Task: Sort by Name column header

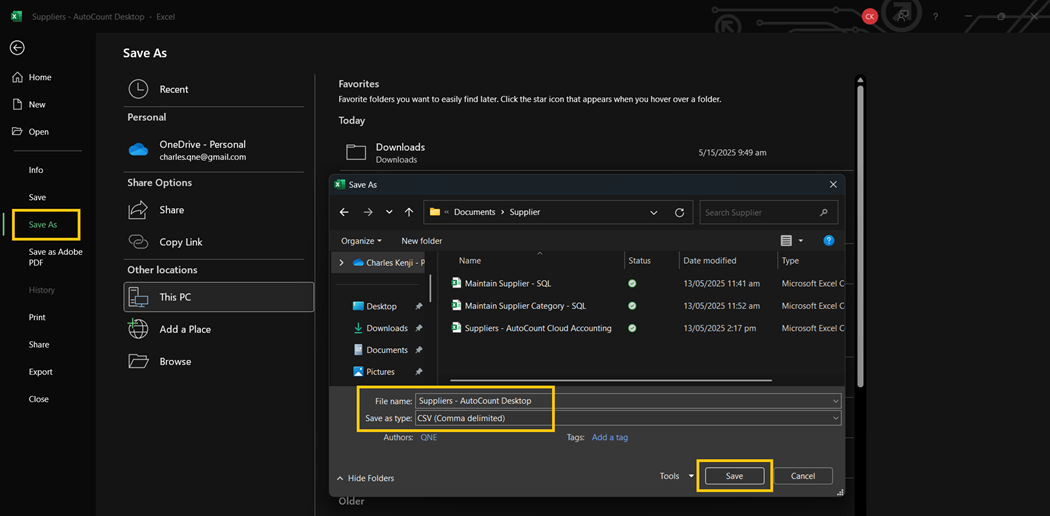Action: [469, 261]
